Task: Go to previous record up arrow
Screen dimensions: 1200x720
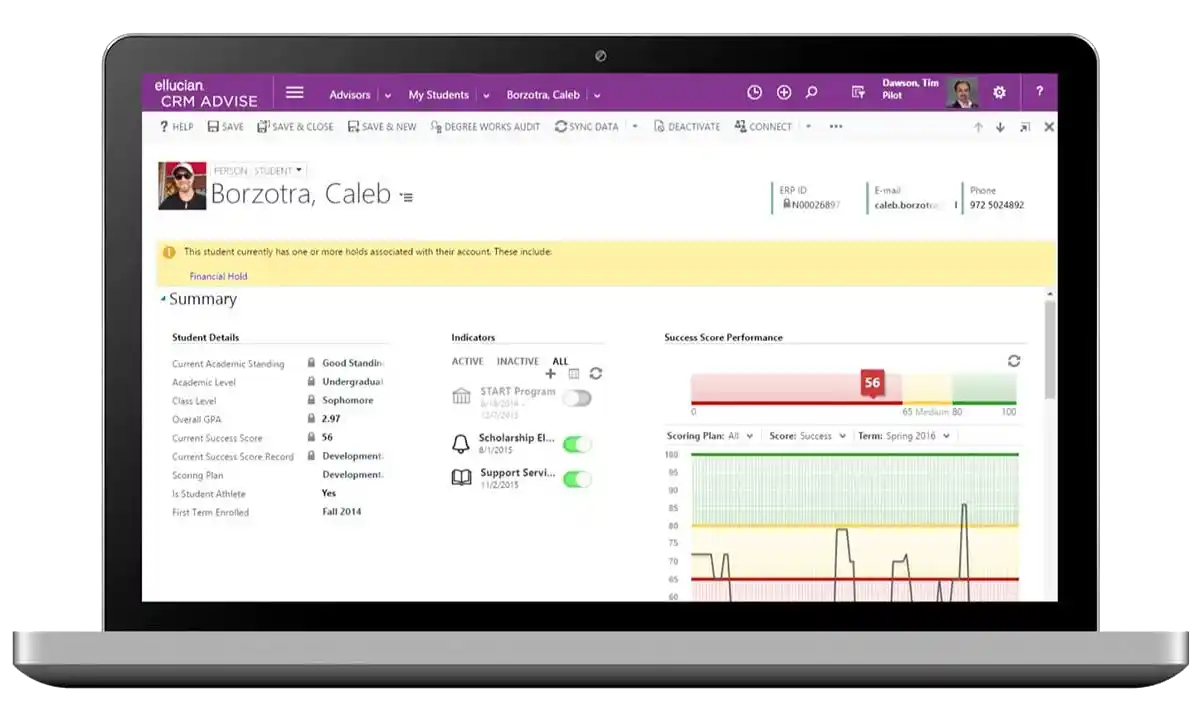Action: click(978, 127)
